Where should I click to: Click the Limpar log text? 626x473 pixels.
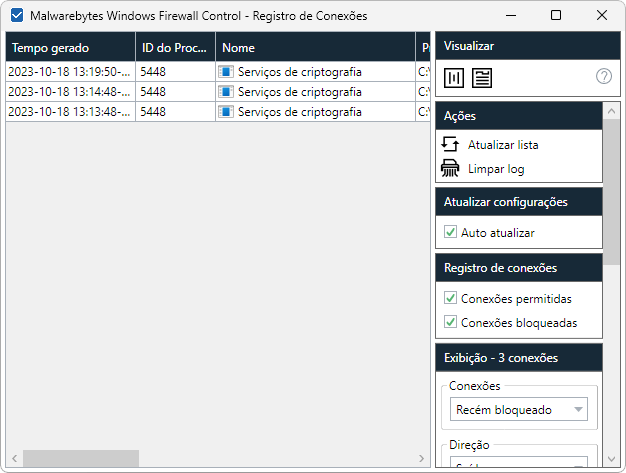(x=495, y=169)
